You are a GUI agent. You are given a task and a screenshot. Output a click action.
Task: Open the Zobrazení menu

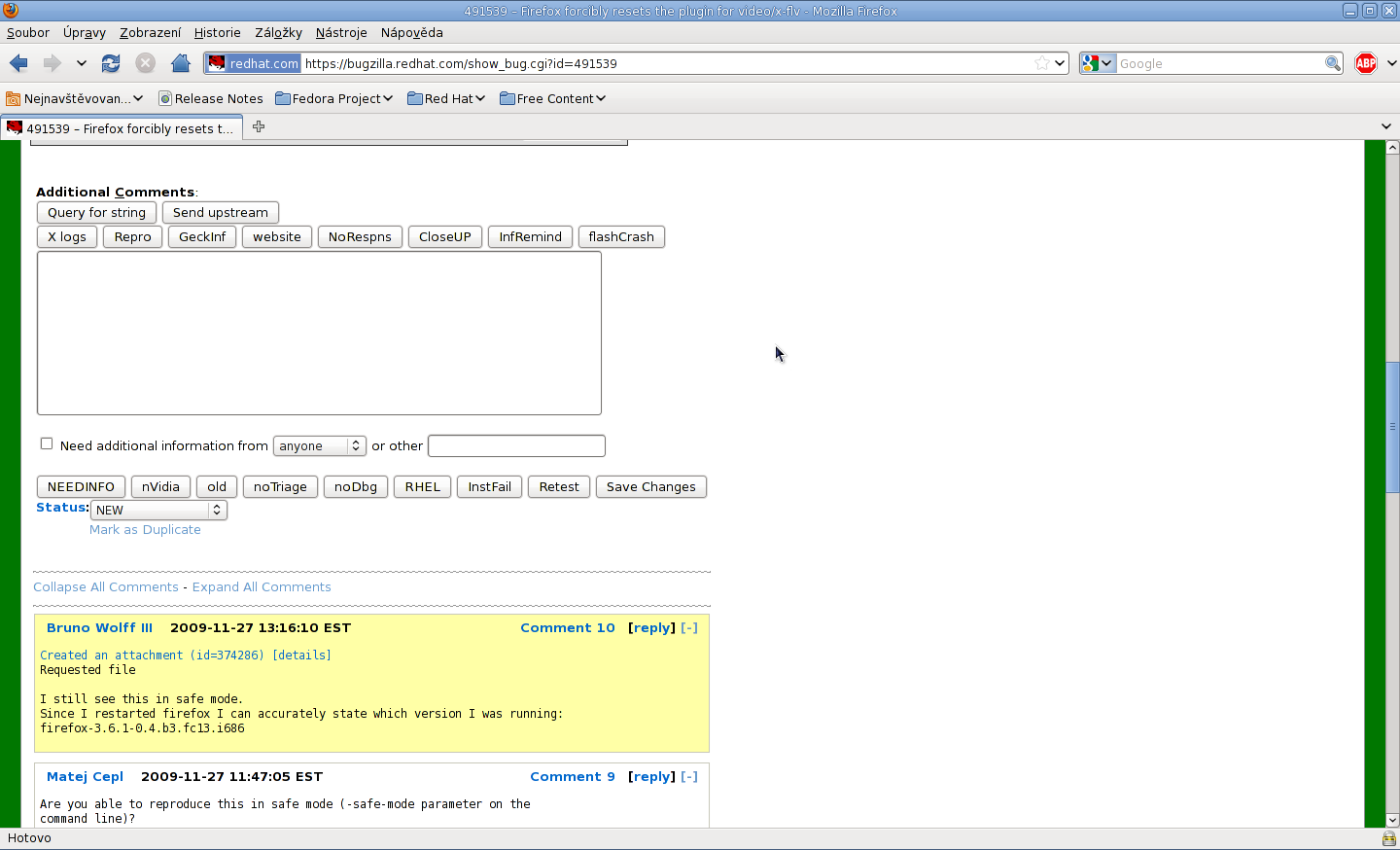pyautogui.click(x=150, y=32)
